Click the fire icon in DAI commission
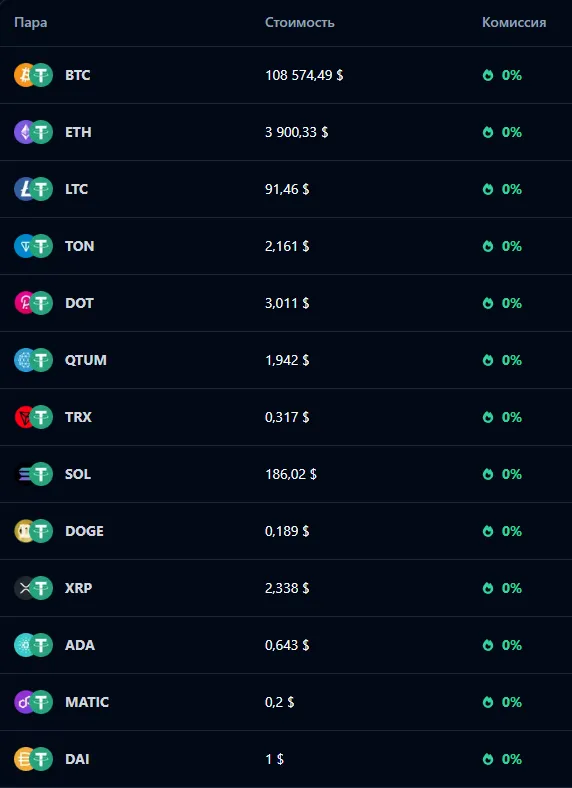This screenshot has height=788, width=572. pyautogui.click(x=488, y=759)
